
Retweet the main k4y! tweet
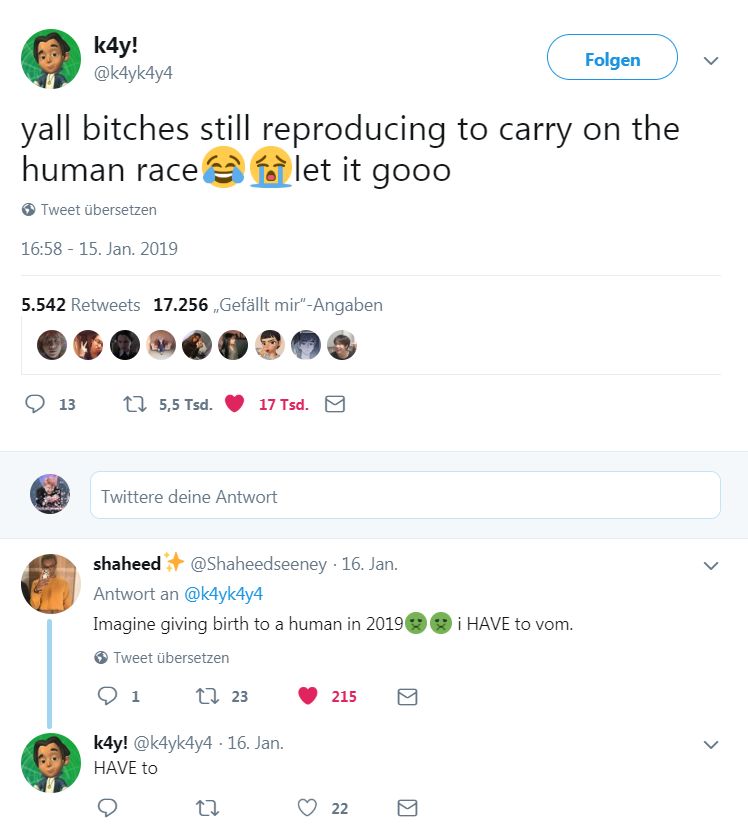click(133, 404)
